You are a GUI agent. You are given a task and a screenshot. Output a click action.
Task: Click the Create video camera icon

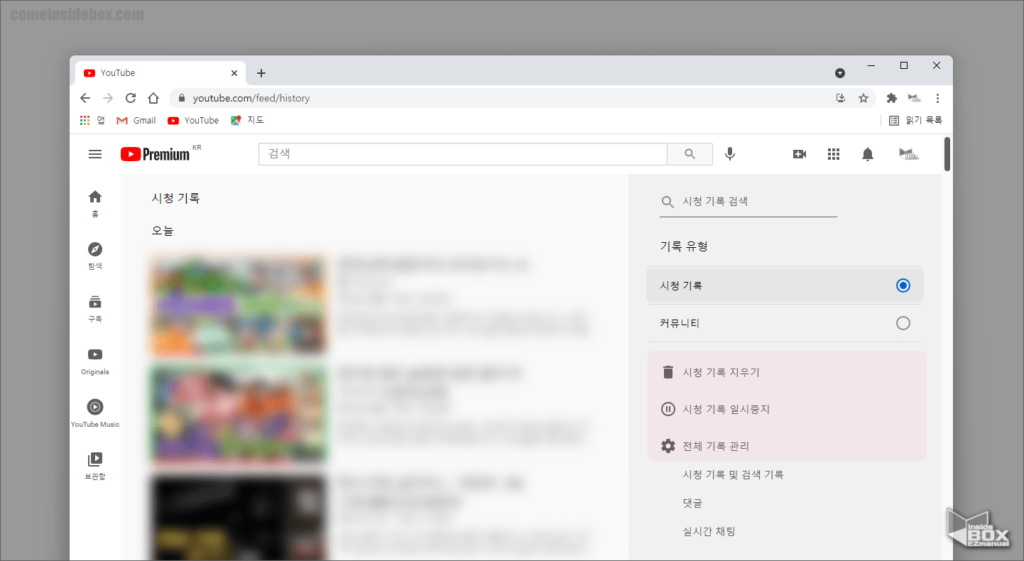point(799,154)
